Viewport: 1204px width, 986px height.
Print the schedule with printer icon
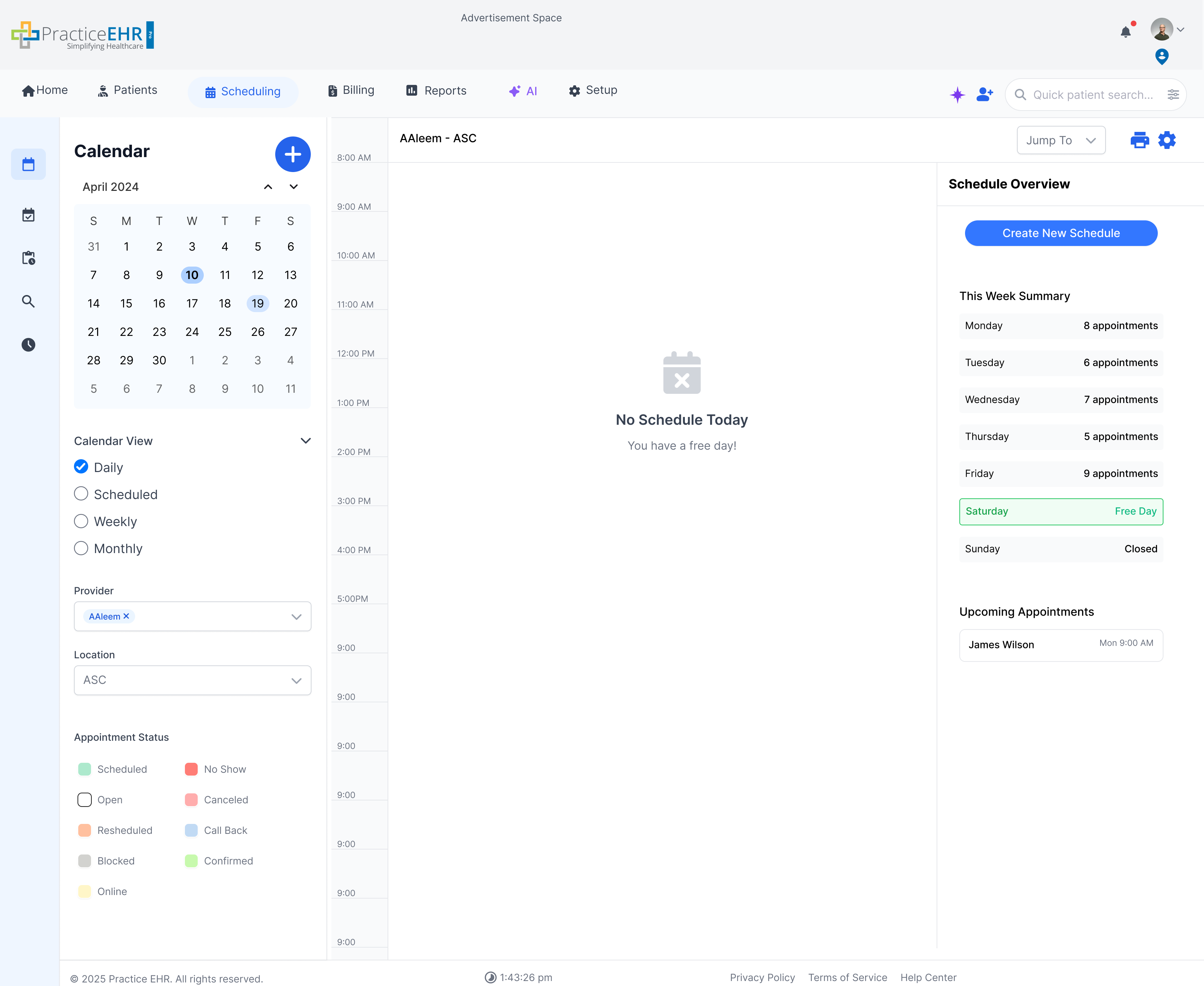[1139, 140]
